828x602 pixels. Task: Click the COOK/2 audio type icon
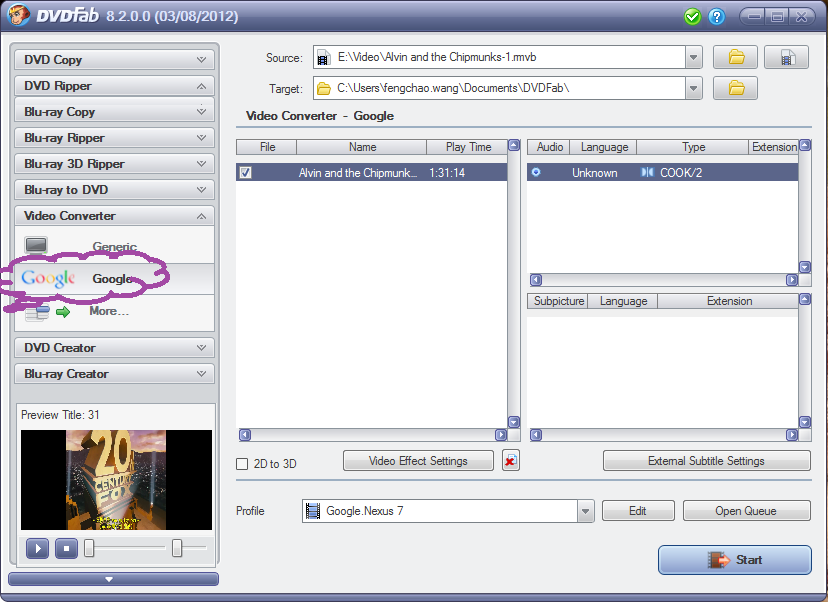tap(647, 172)
